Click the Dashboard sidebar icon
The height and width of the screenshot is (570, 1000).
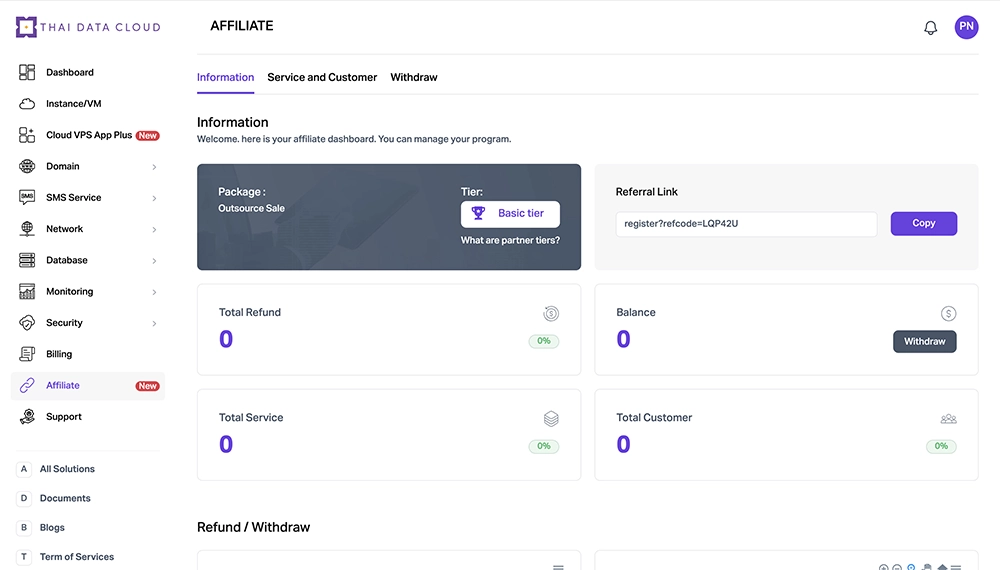[27, 72]
